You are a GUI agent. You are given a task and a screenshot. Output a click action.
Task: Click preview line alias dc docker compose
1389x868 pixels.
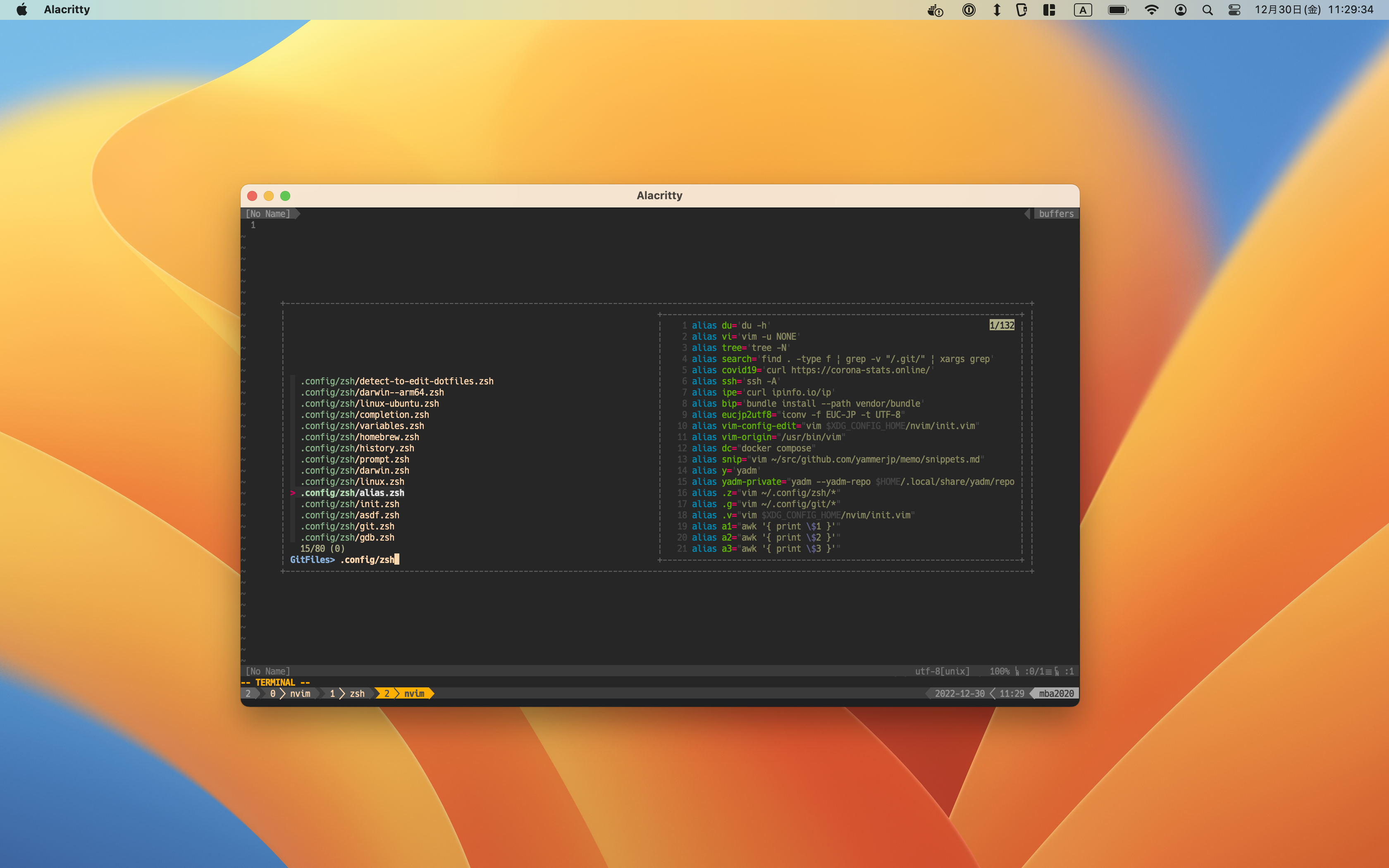pos(753,448)
